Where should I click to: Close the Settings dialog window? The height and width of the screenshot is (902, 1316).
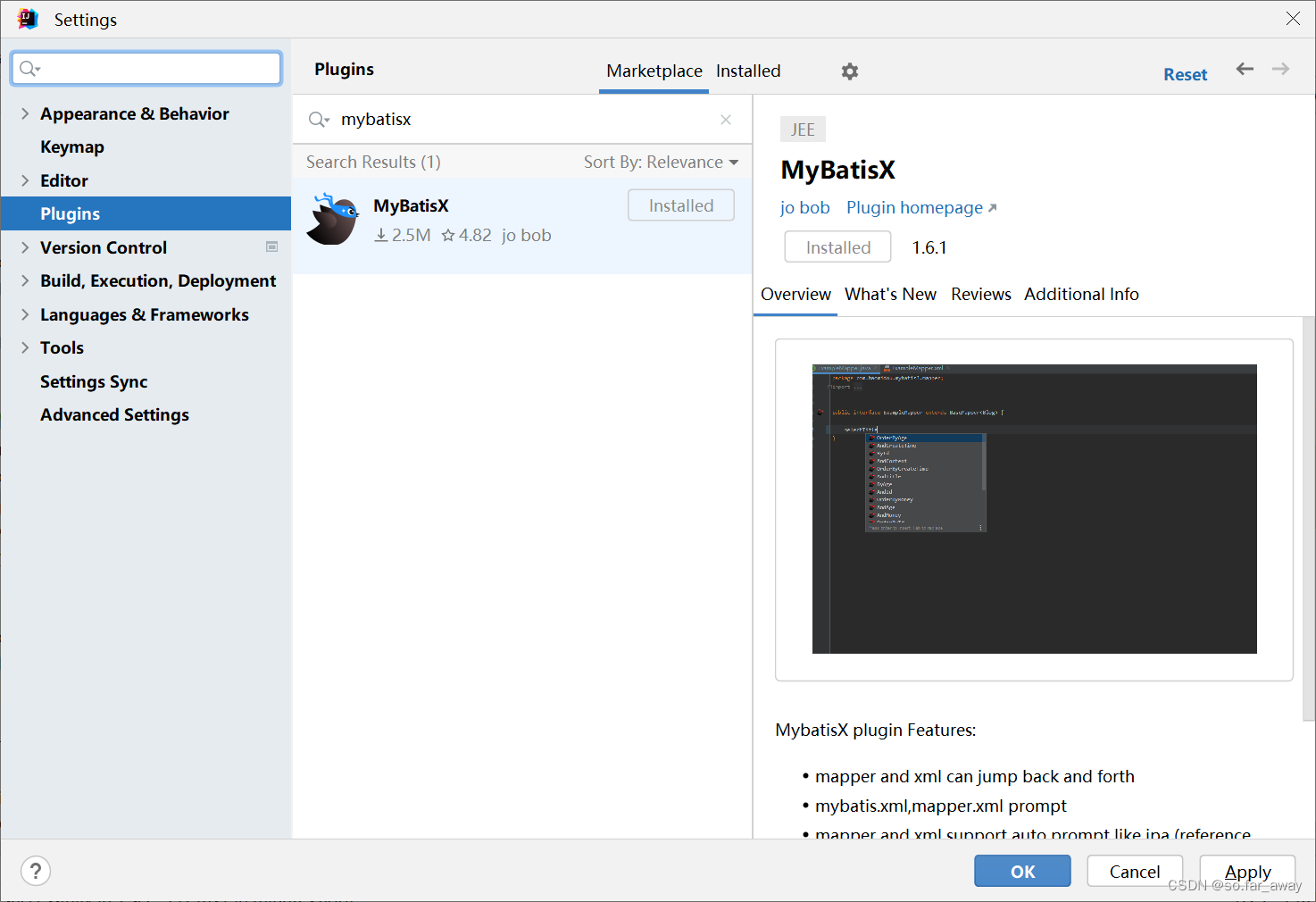tap(1293, 19)
